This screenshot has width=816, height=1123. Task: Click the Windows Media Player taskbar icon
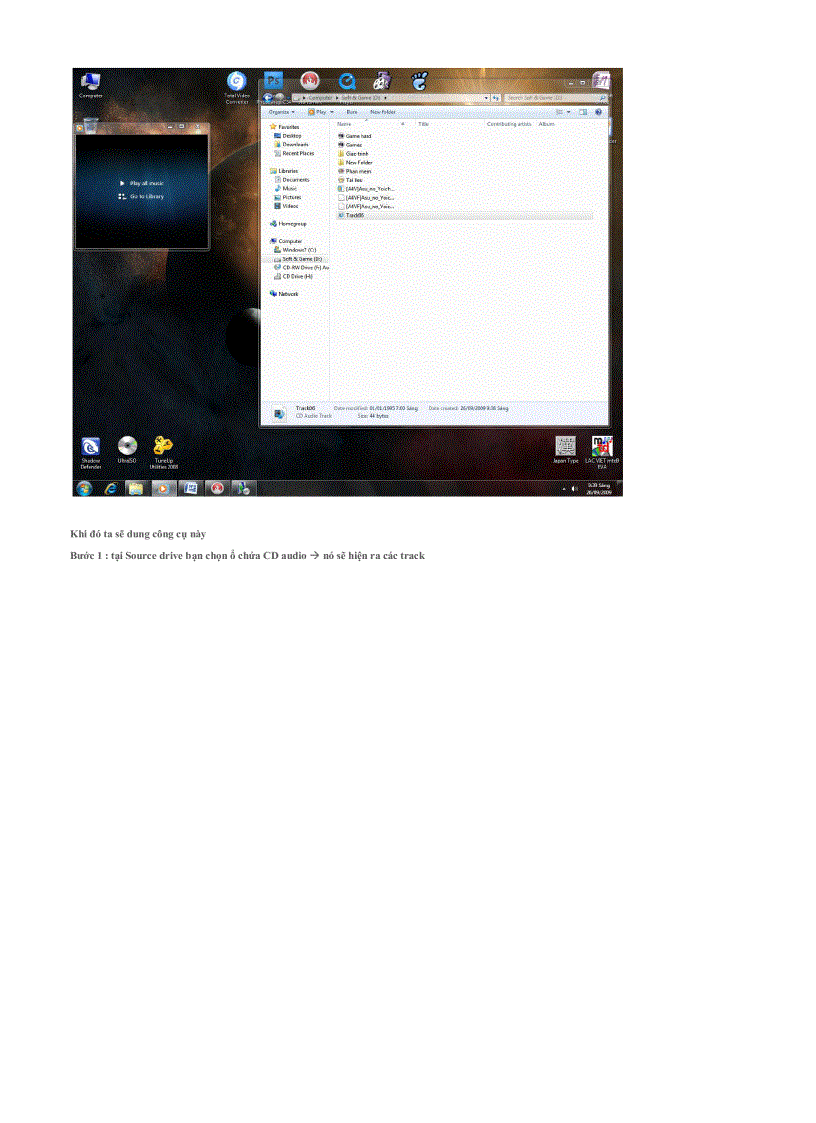pos(162,488)
